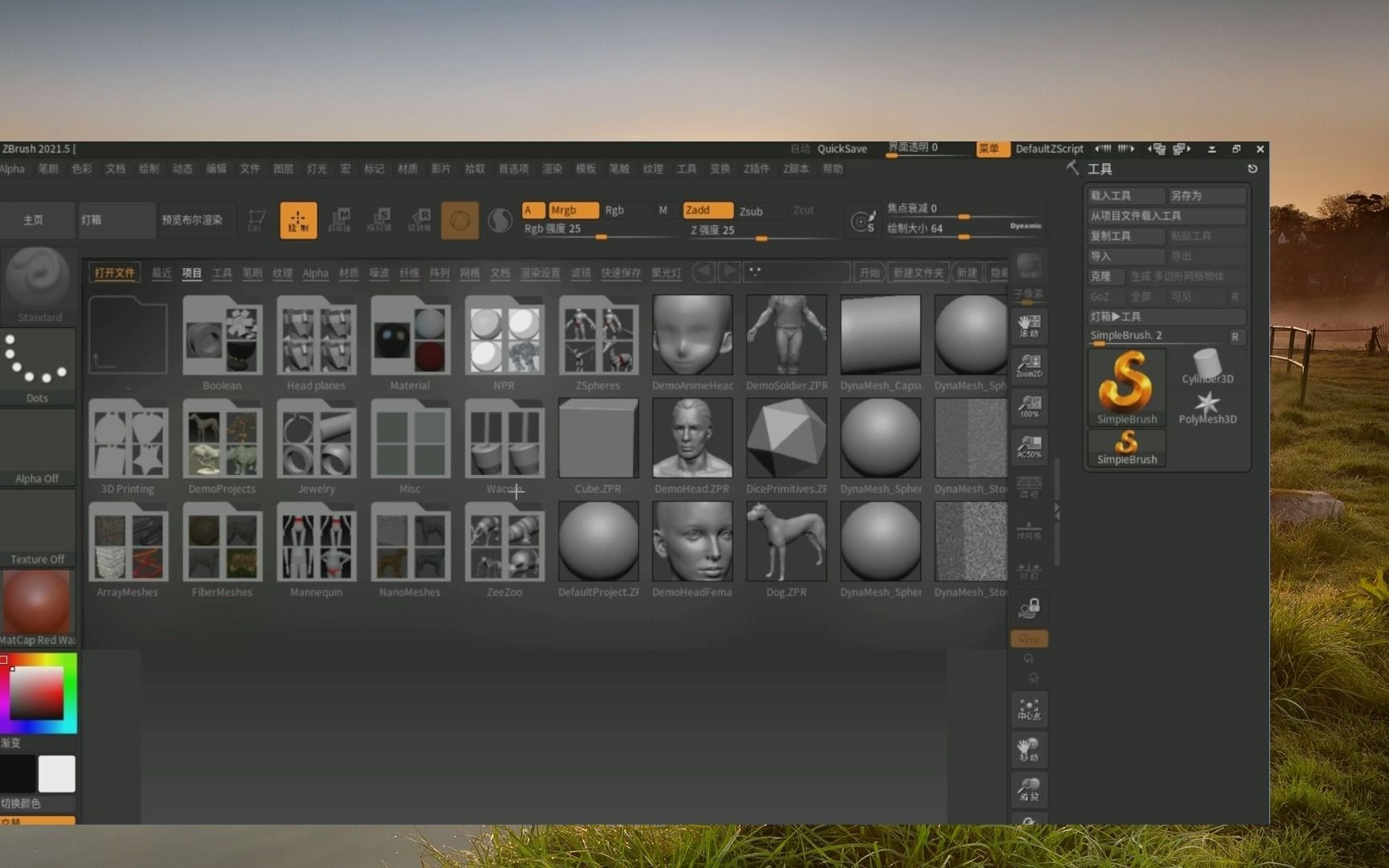Toggle the Mrgb mode

(x=573, y=211)
